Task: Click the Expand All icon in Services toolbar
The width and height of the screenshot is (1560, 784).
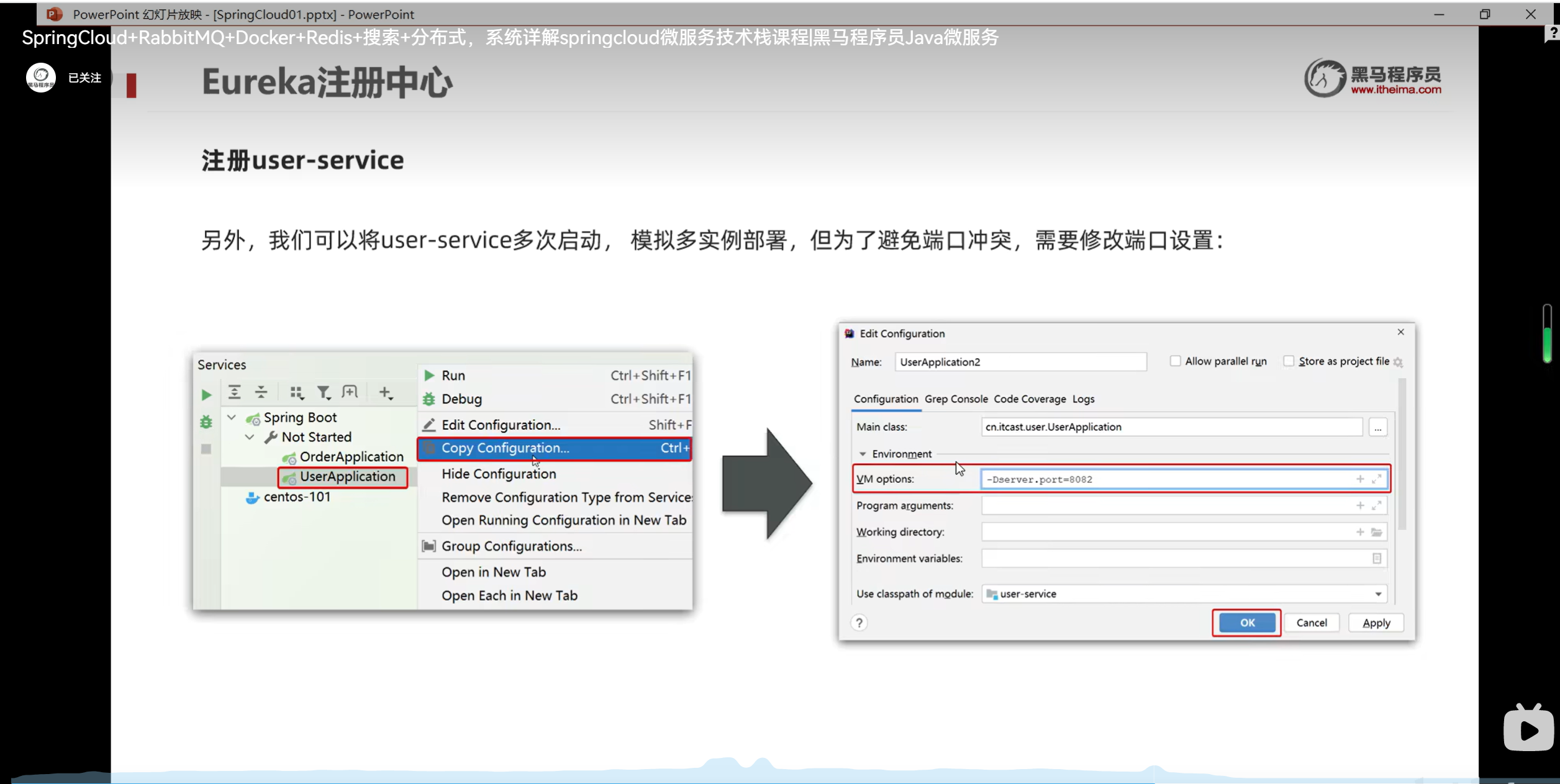Action: pyautogui.click(x=234, y=392)
